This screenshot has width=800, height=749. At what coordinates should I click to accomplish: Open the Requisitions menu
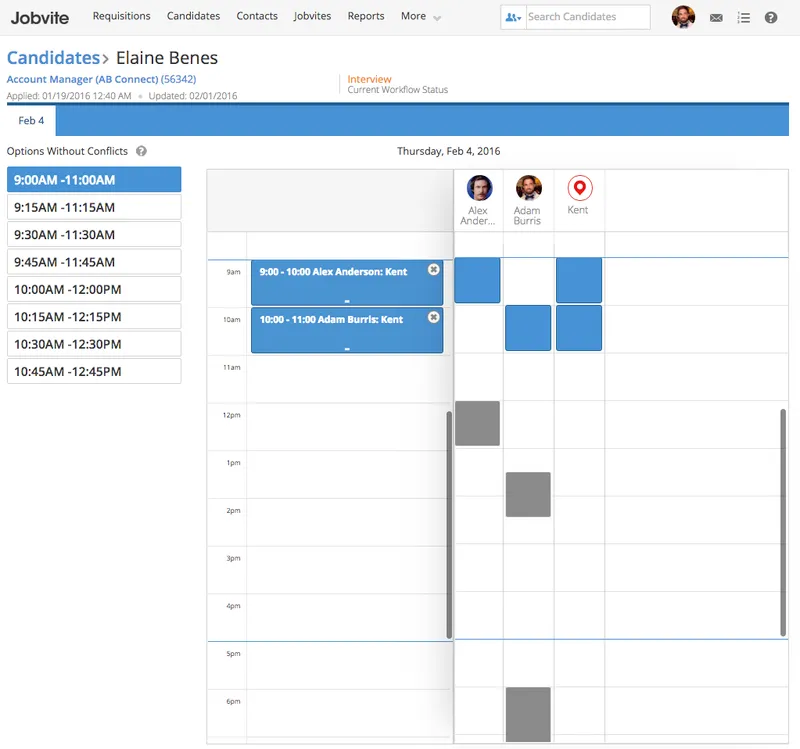[x=121, y=16]
